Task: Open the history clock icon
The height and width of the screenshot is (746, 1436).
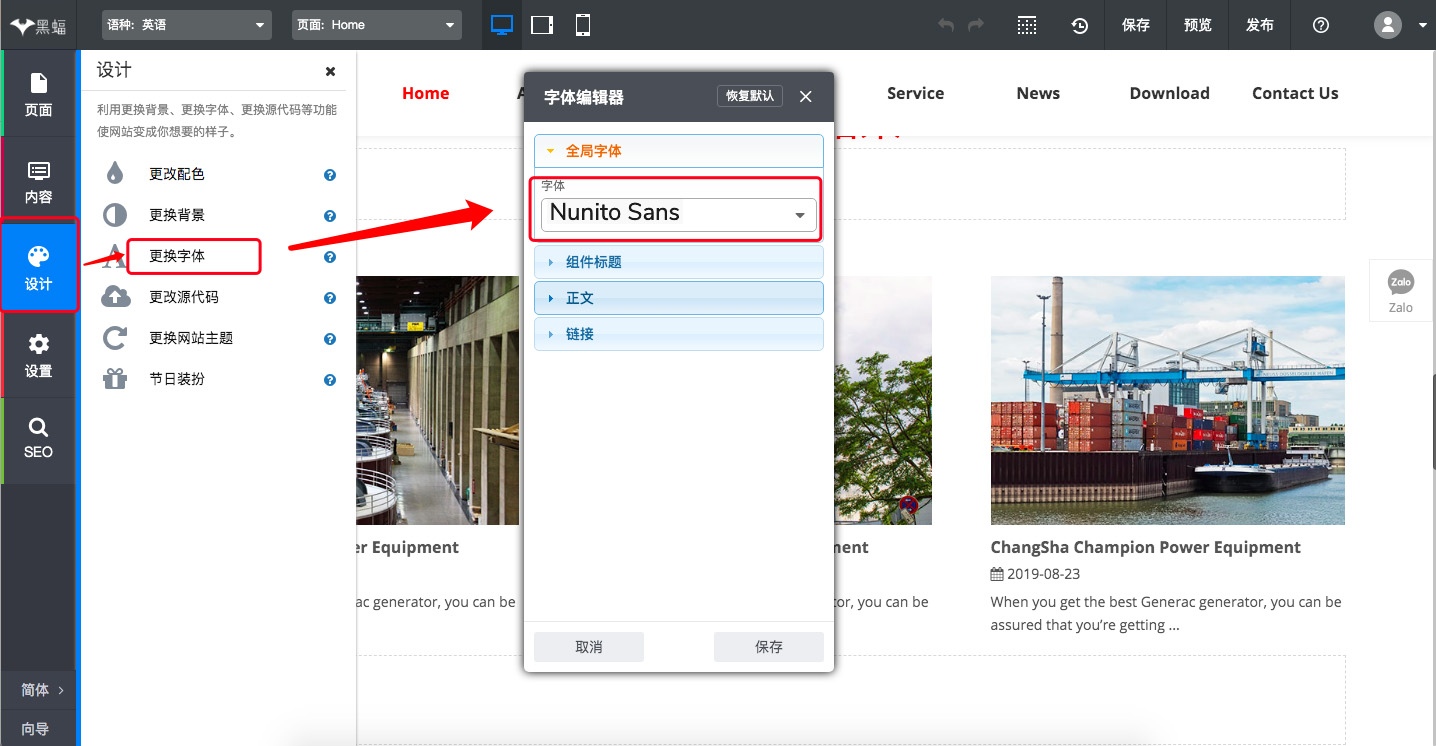Action: click(1080, 26)
